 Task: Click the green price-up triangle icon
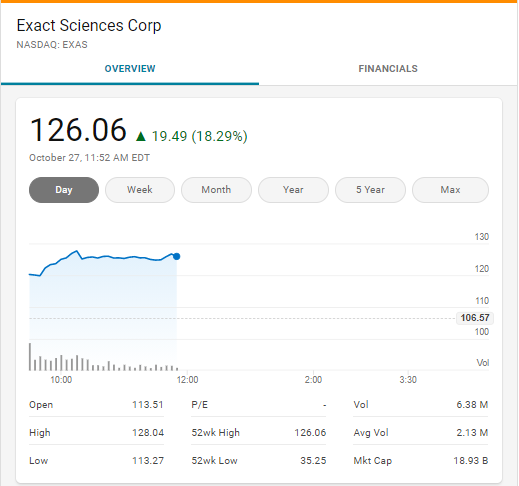(x=141, y=136)
